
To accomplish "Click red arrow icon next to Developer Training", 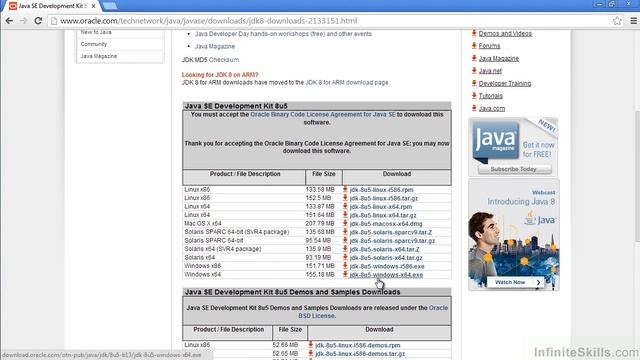I will [474, 83].
